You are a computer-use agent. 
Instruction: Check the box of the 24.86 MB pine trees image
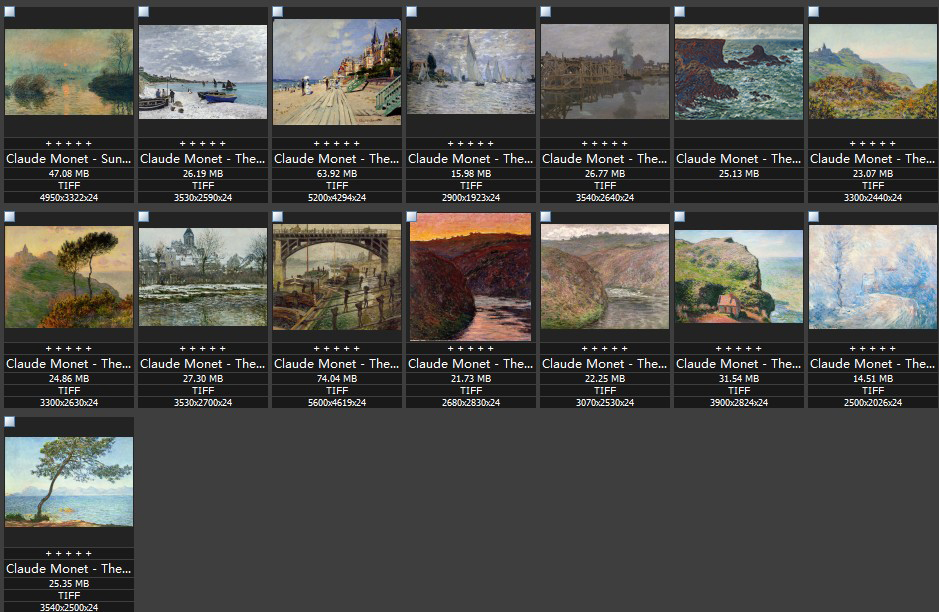(x=10, y=217)
